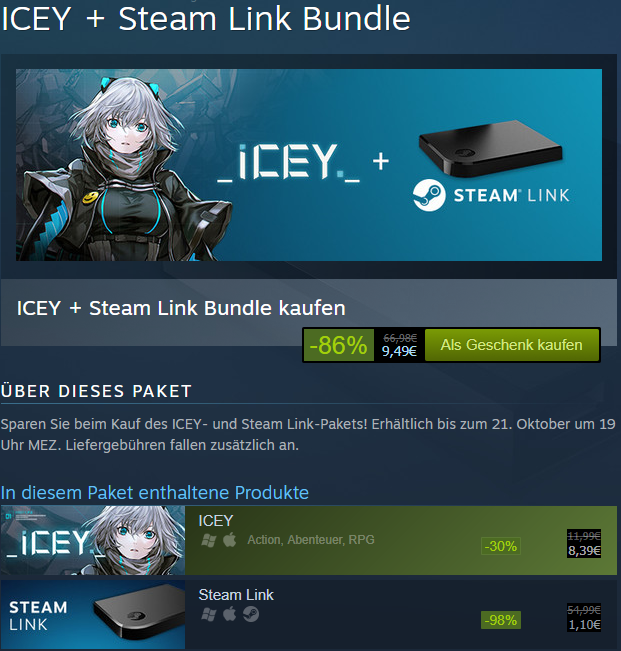621x651 pixels.
Task: Open the ICEY product title link
Action: click(215, 521)
